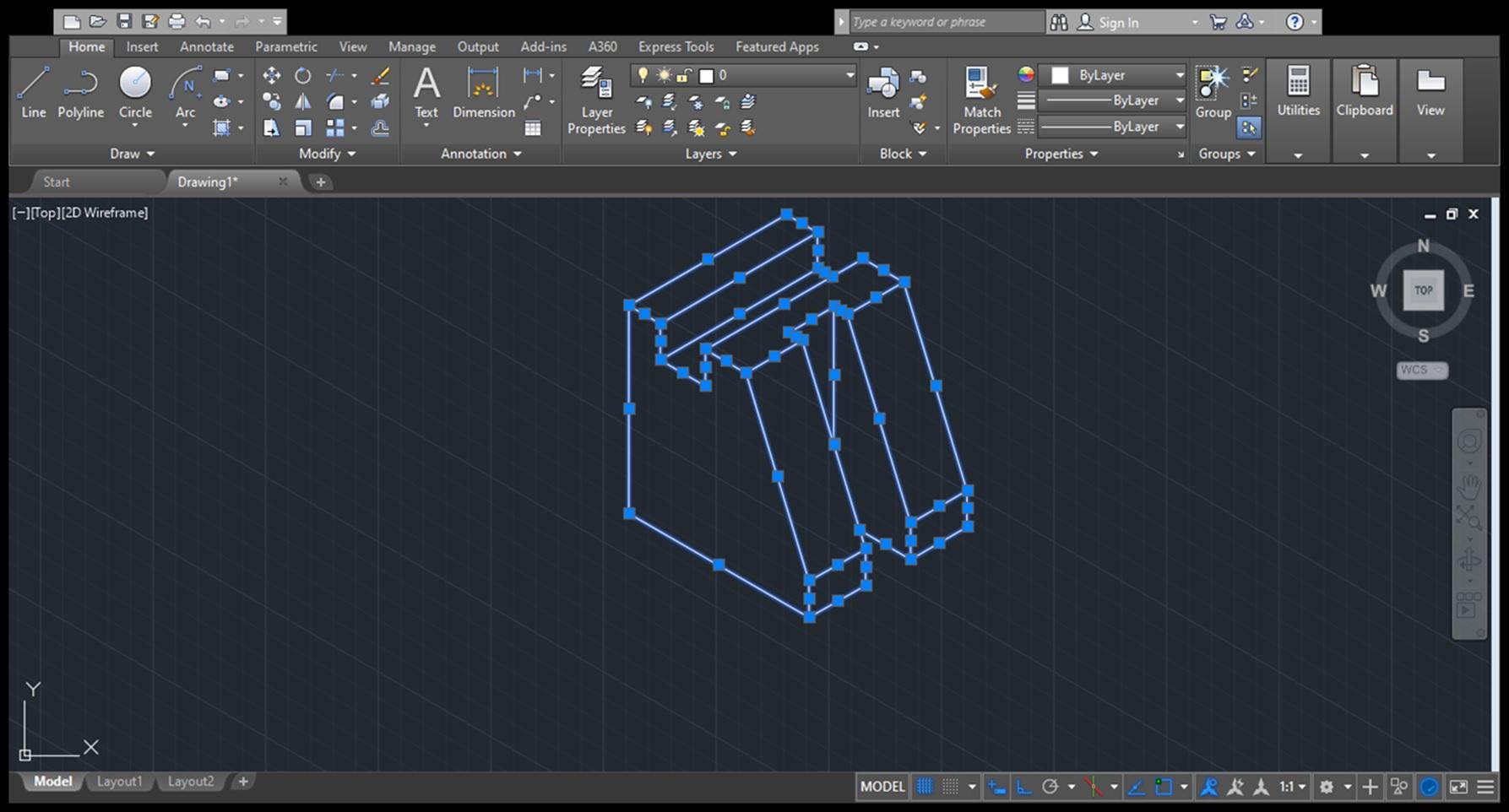Screen dimensions: 1509x812
Task: Choose the Mirror tool
Action: pyautogui.click(x=302, y=102)
